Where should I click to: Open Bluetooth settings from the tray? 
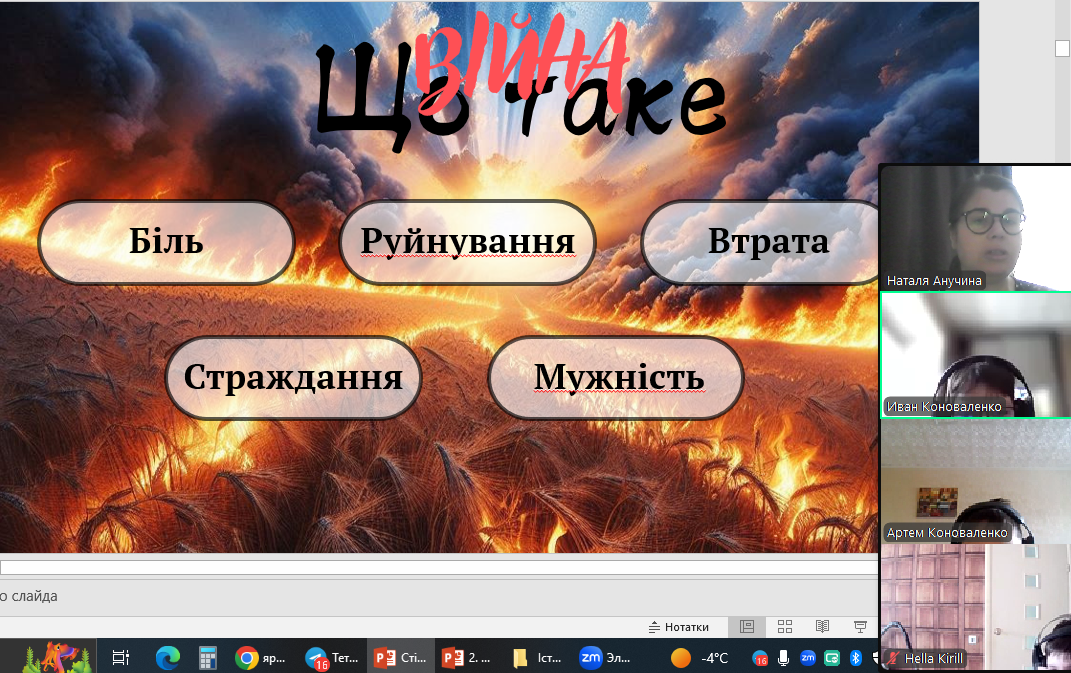coord(855,658)
